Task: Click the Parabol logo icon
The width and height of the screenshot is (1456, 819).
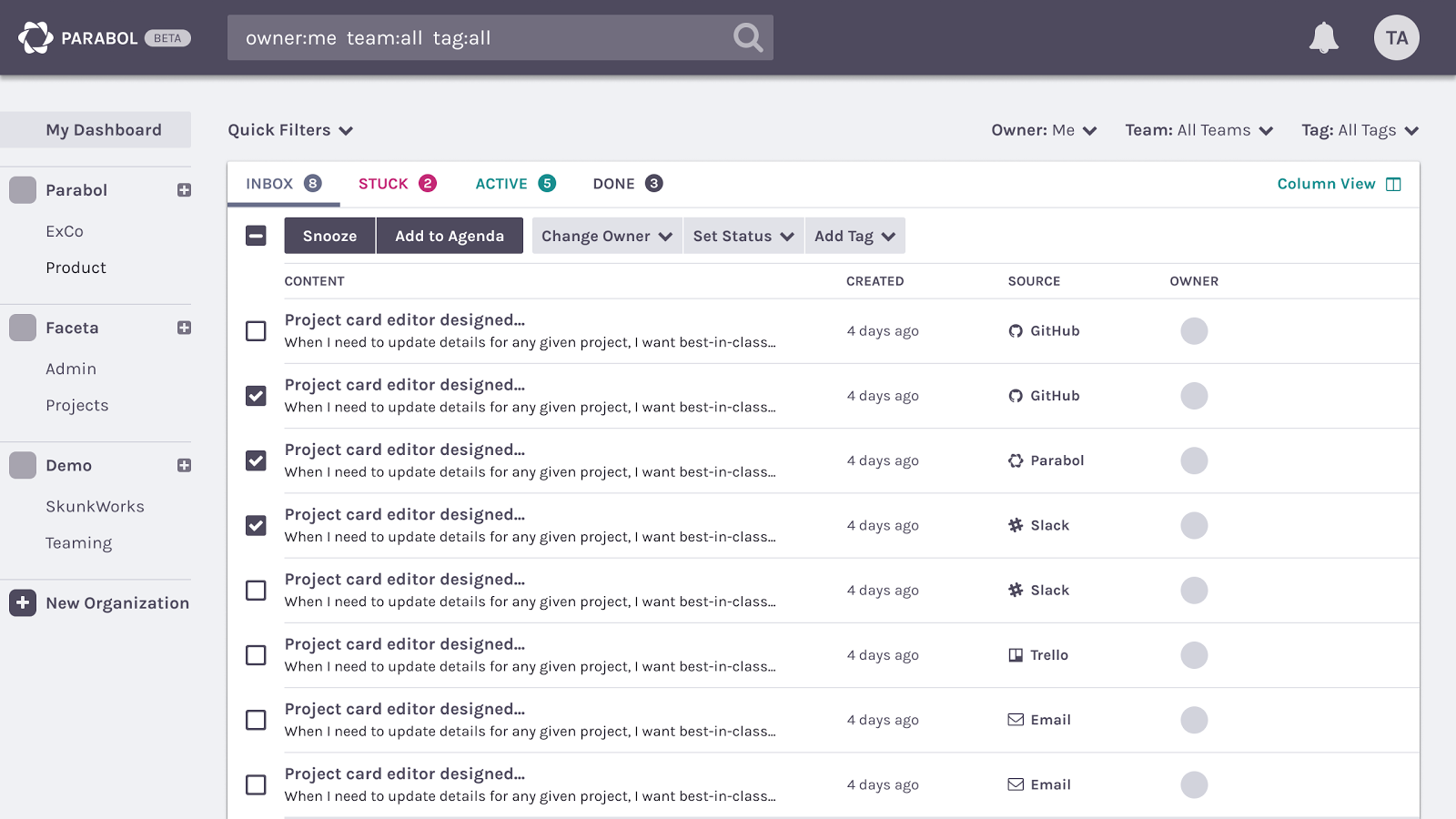Action: 35,37
